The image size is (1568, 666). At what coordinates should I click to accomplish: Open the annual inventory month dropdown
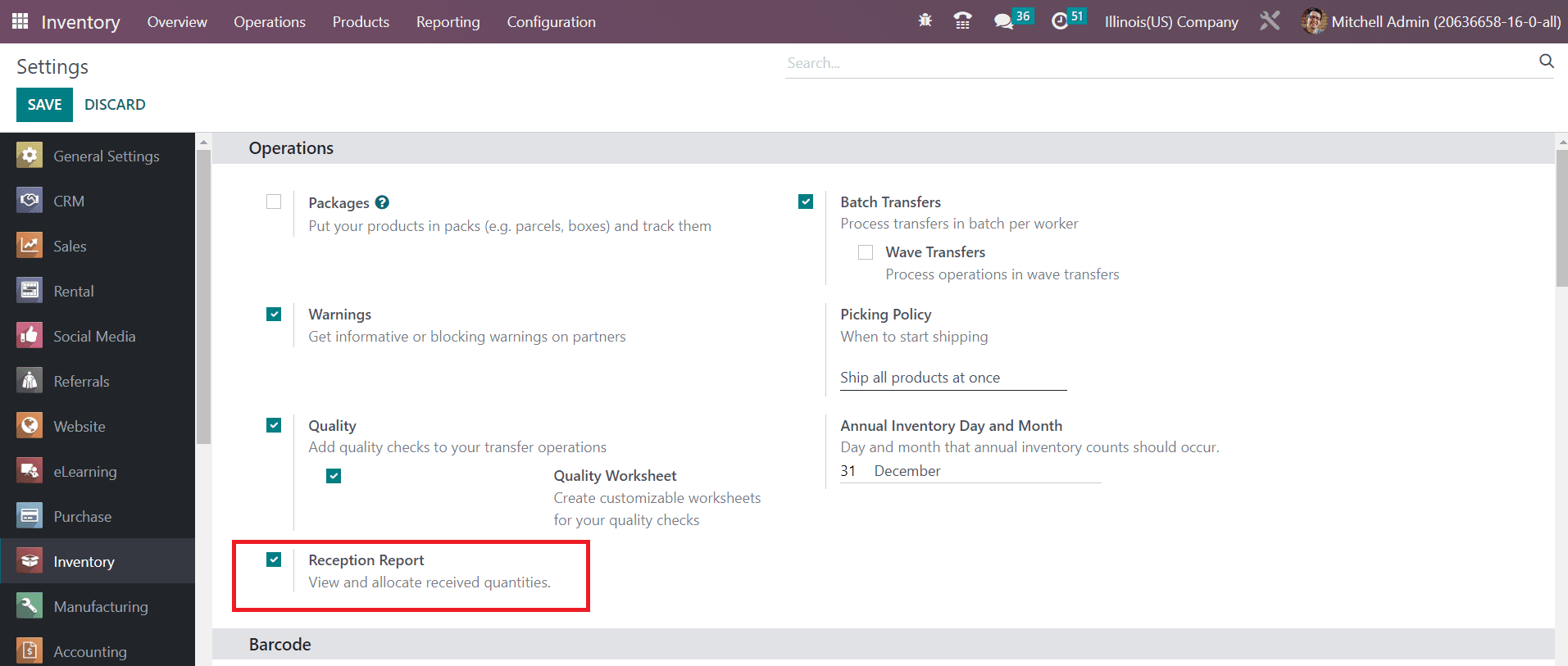(984, 471)
